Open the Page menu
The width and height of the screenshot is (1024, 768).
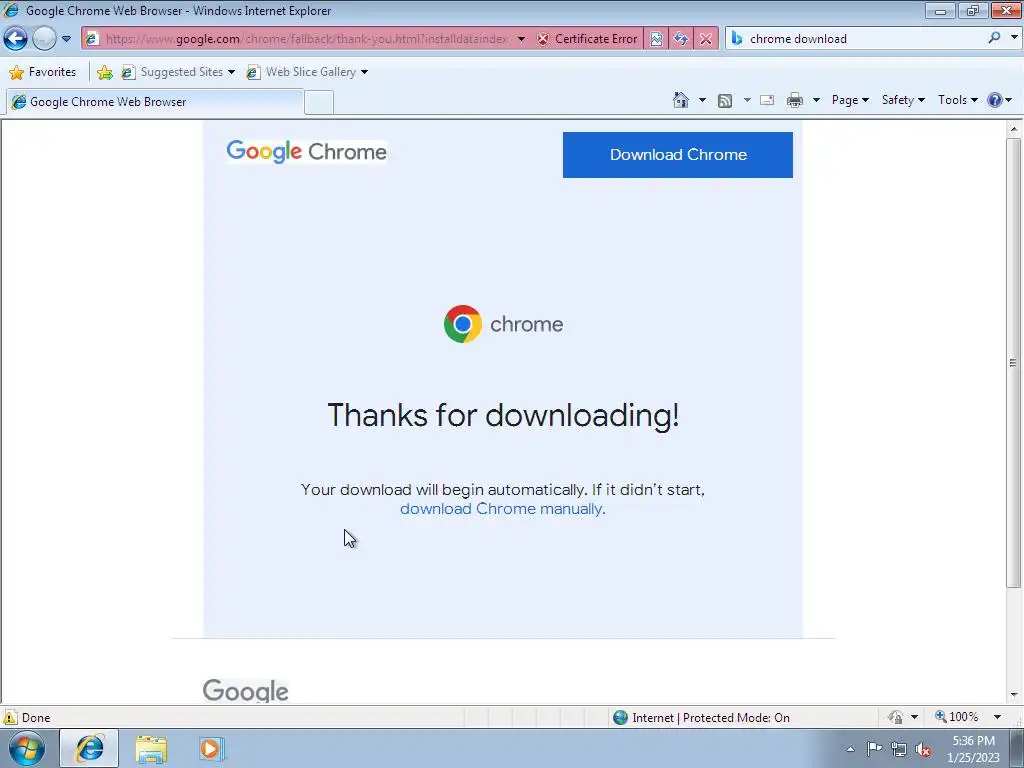click(850, 100)
